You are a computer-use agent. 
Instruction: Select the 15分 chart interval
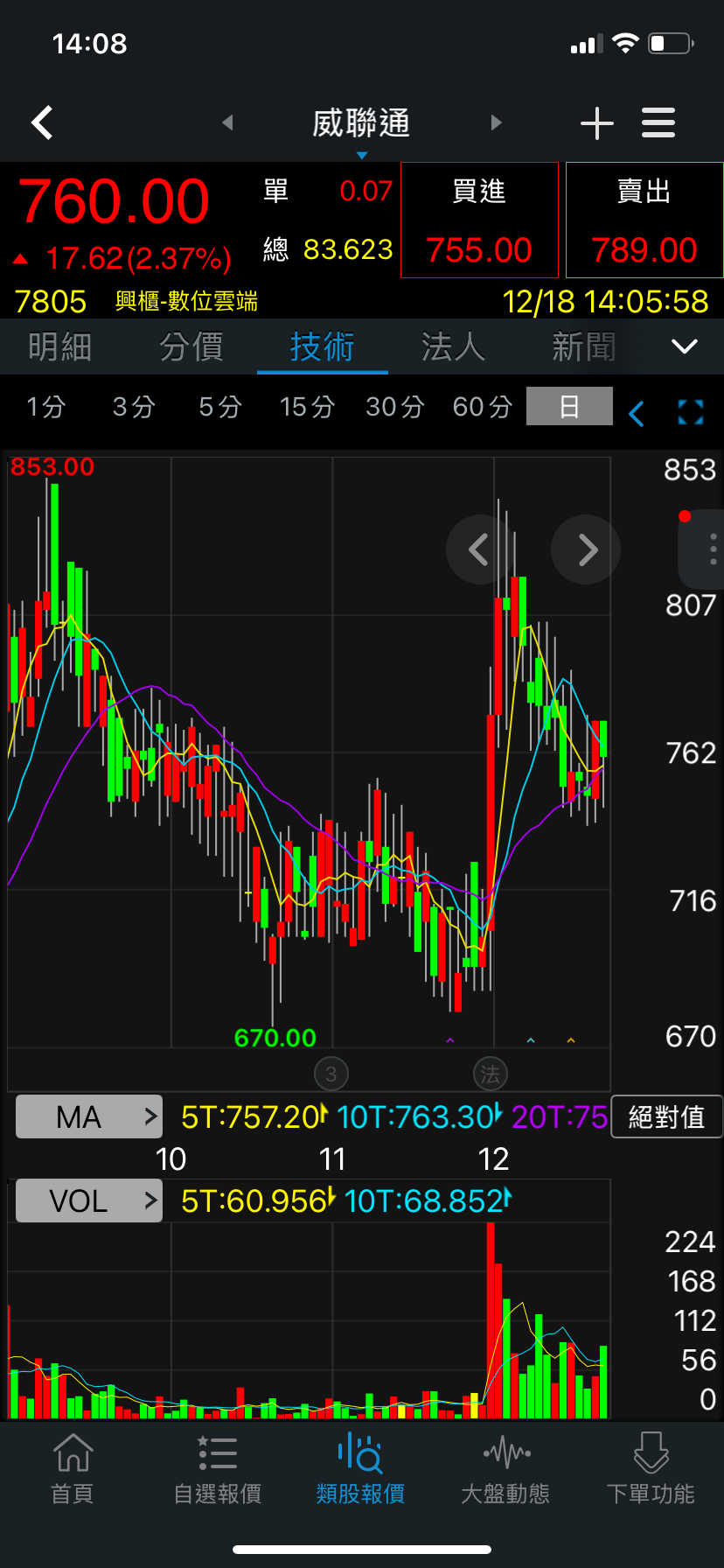pyautogui.click(x=307, y=407)
